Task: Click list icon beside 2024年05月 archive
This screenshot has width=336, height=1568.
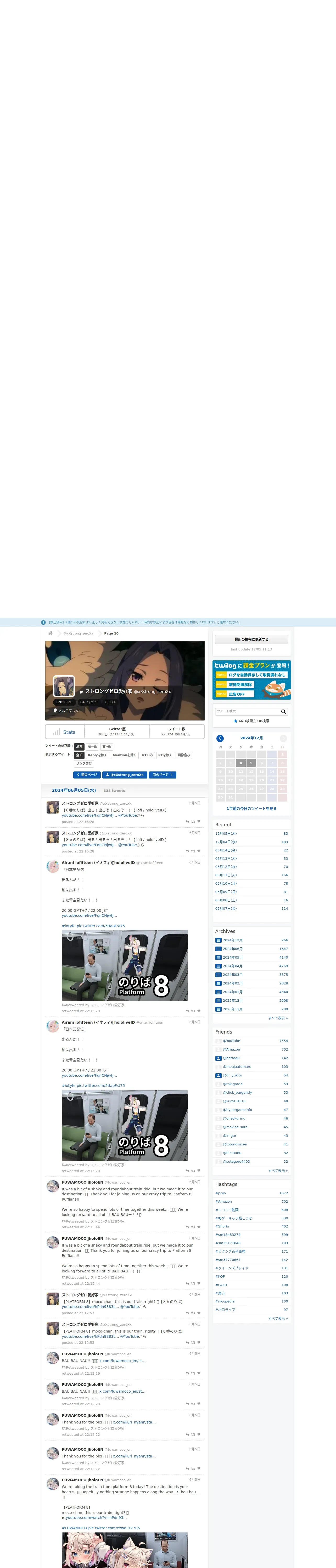Action: 218,958
